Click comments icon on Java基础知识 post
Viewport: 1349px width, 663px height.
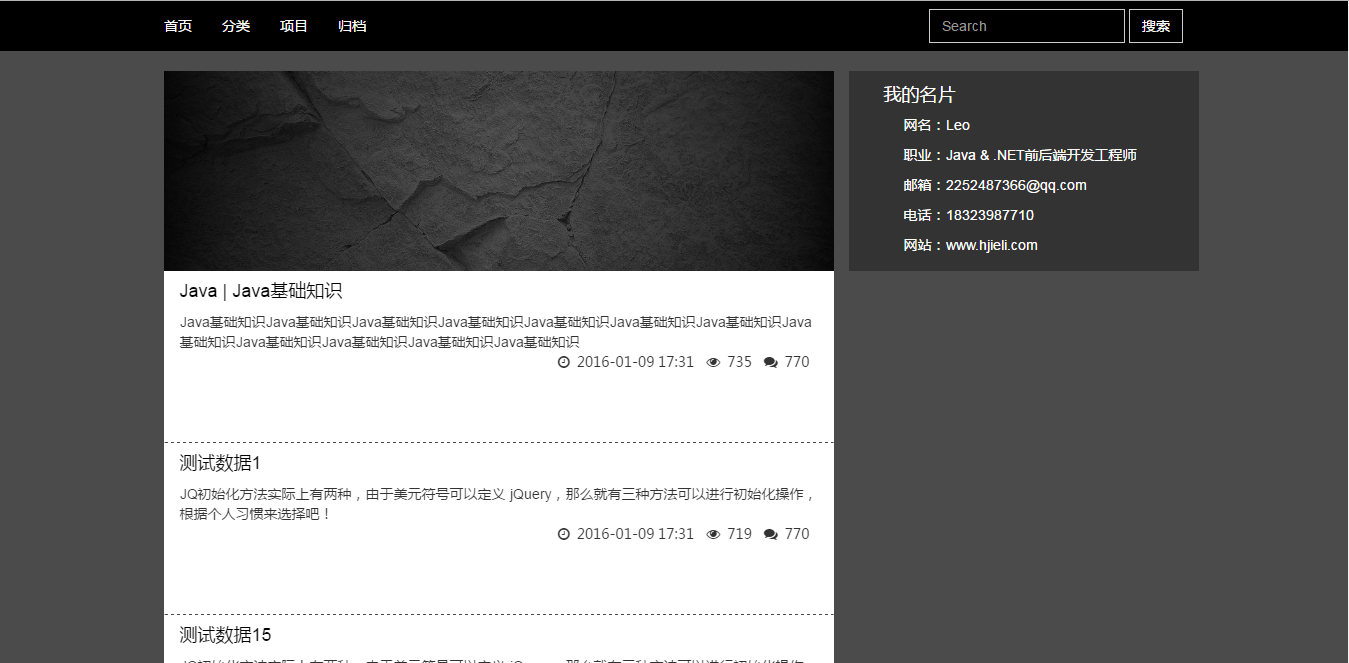770,362
